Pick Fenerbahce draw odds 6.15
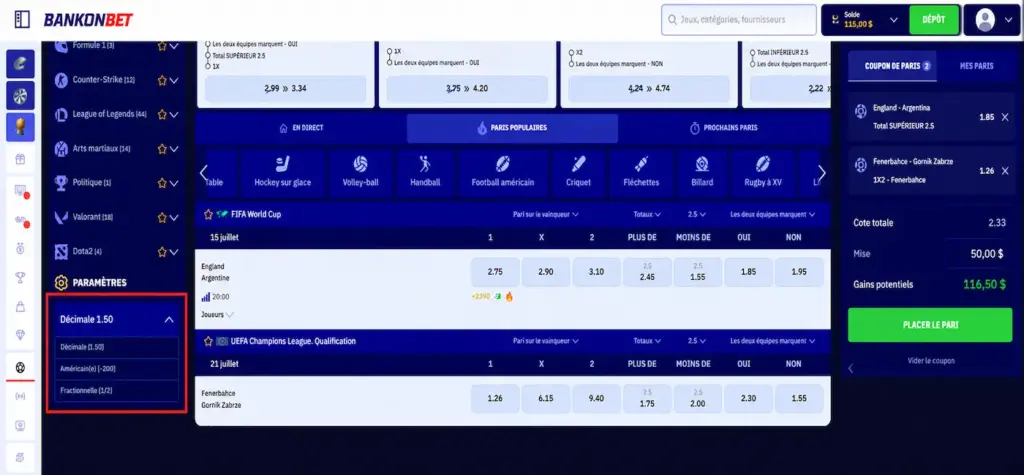This screenshot has height=475, width=1024. click(546, 399)
